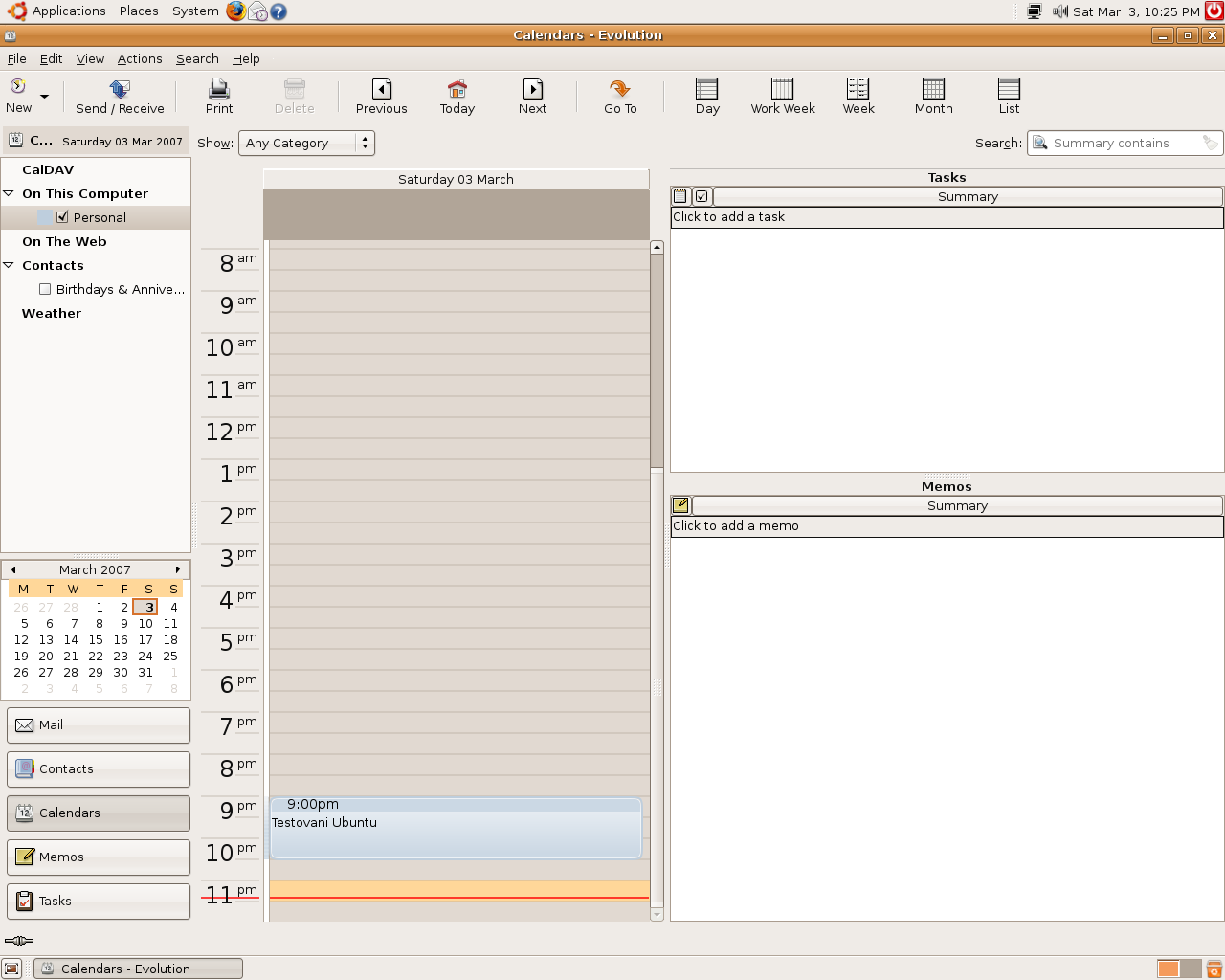Viewport: 1225px width, 980px height.
Task: Open the Applications menu in top panel
Action: (x=69, y=11)
